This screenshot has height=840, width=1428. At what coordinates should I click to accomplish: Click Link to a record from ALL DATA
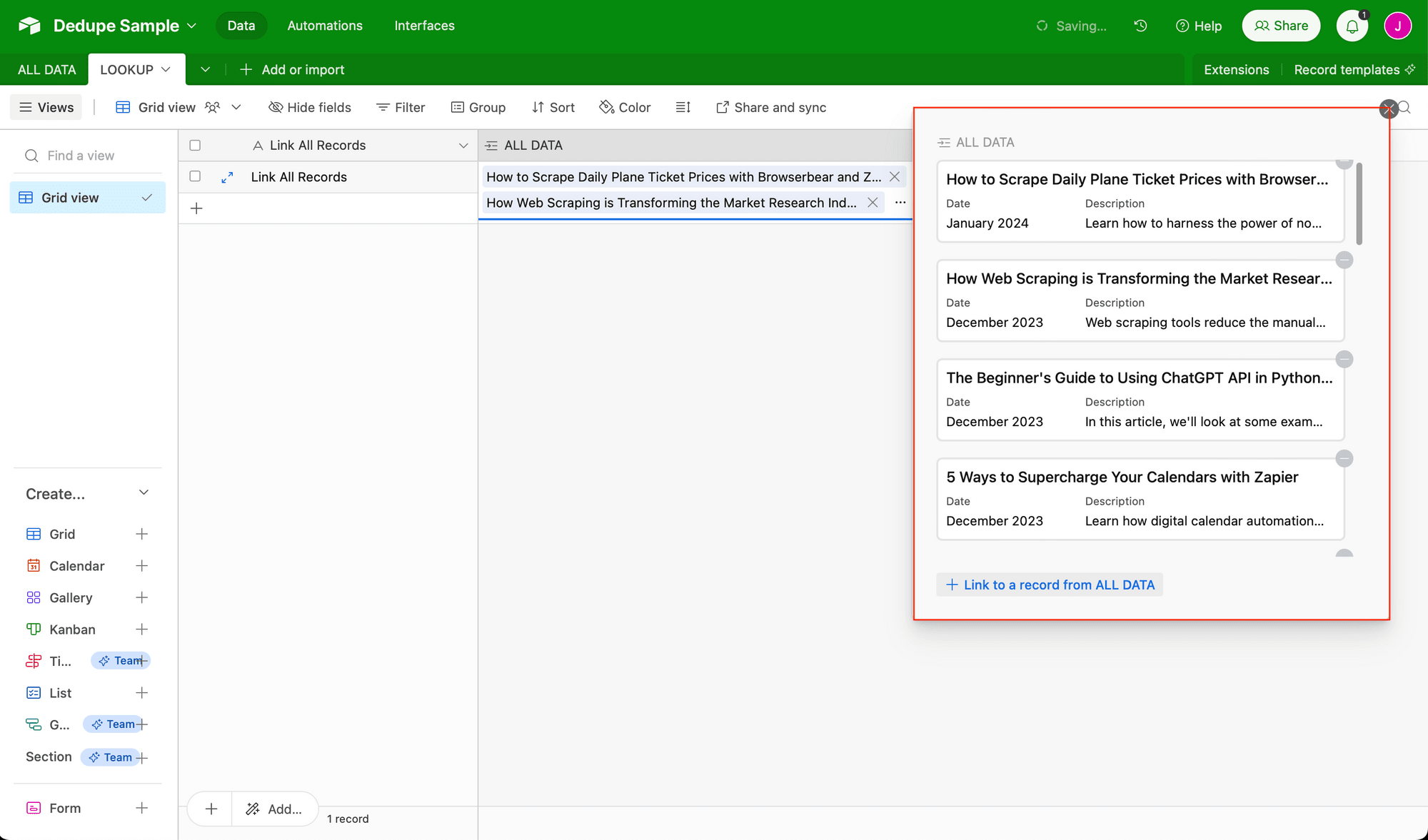click(x=1050, y=585)
